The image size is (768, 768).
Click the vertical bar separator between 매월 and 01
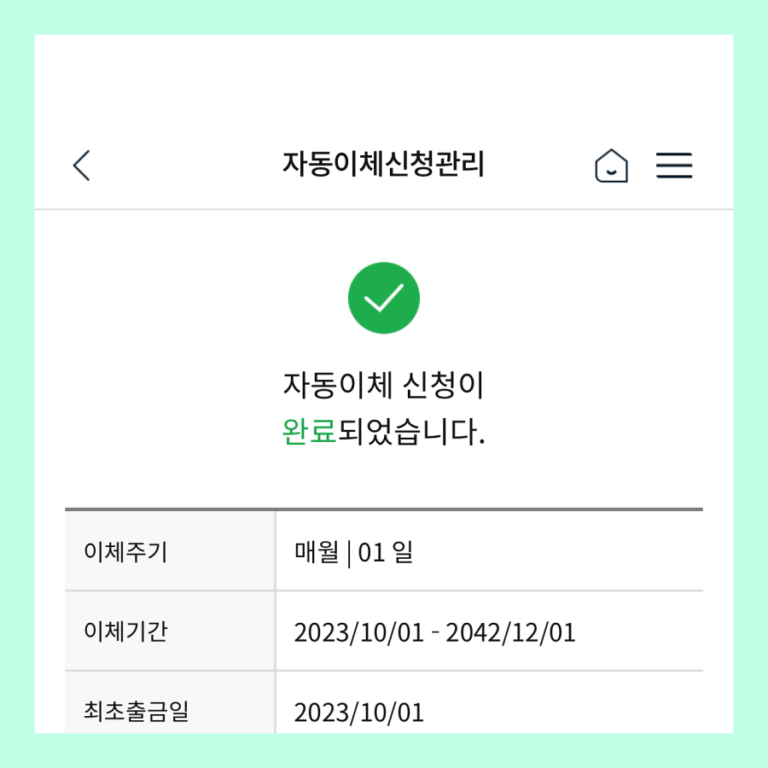click(349, 554)
